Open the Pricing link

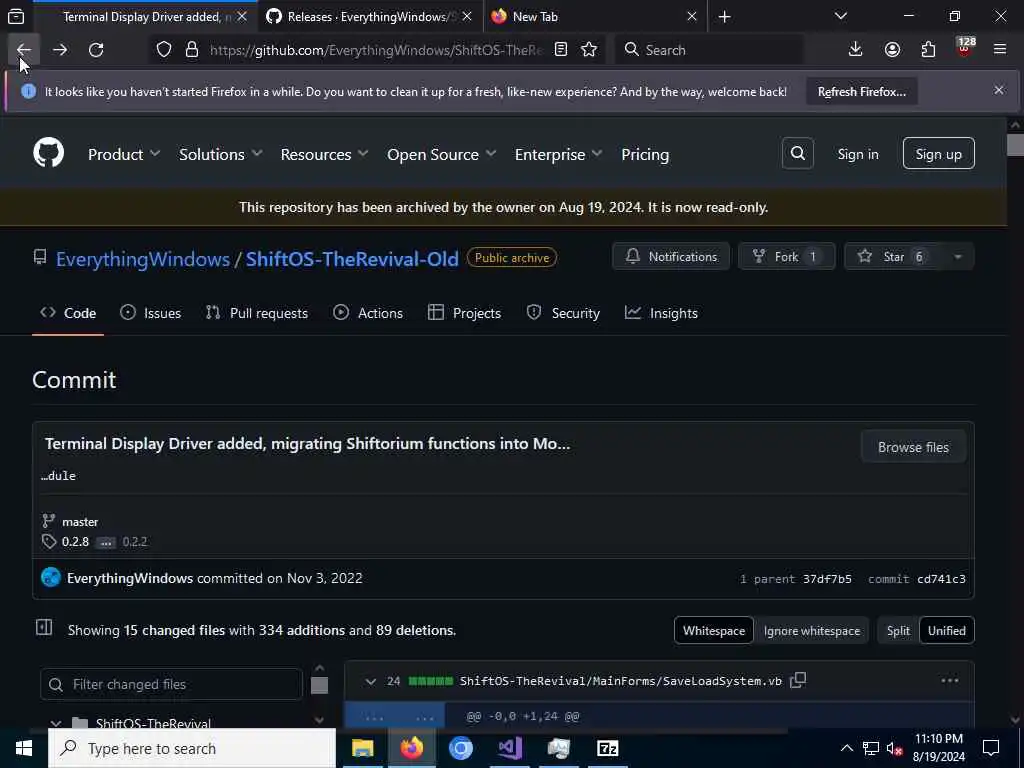(645, 154)
